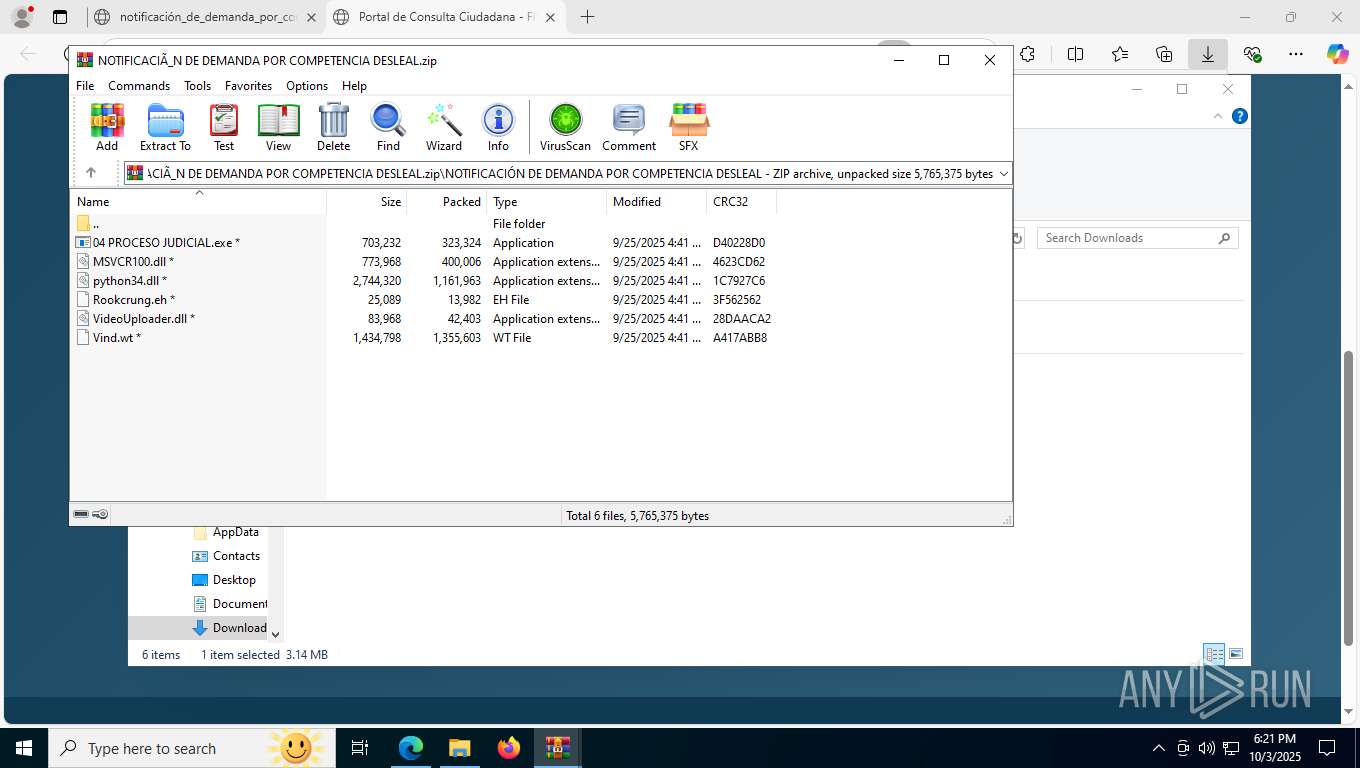Run the Test archive tool
The height and width of the screenshot is (768, 1360).
[x=224, y=128]
